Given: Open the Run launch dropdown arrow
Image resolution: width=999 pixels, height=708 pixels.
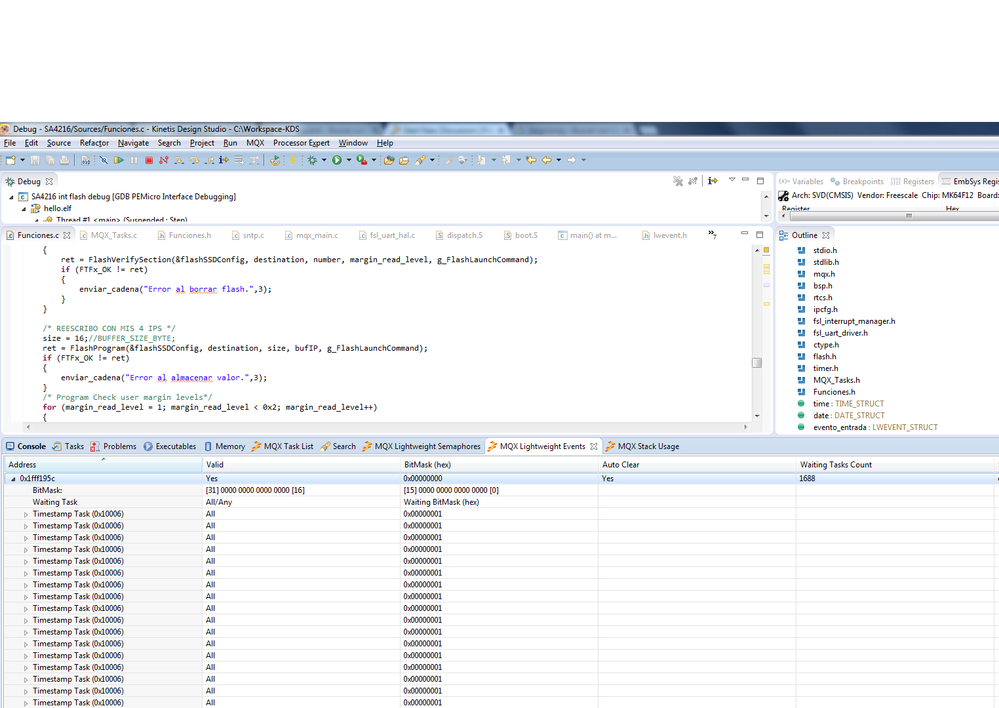Looking at the screenshot, I should (x=349, y=160).
